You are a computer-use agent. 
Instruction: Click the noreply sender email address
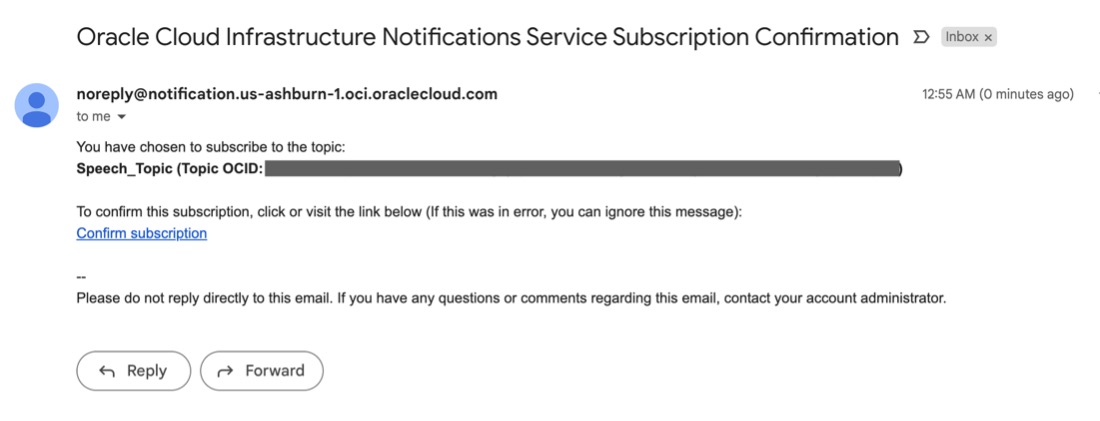287,94
